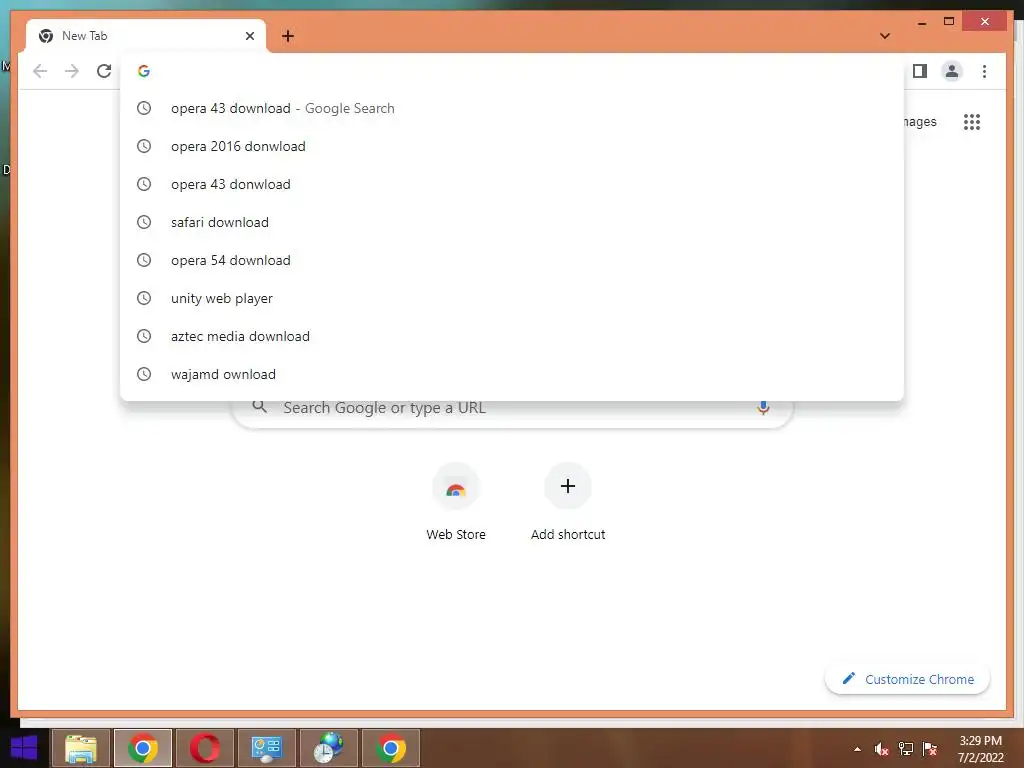Start voice search with the microphone icon
1024x768 pixels.
763,408
